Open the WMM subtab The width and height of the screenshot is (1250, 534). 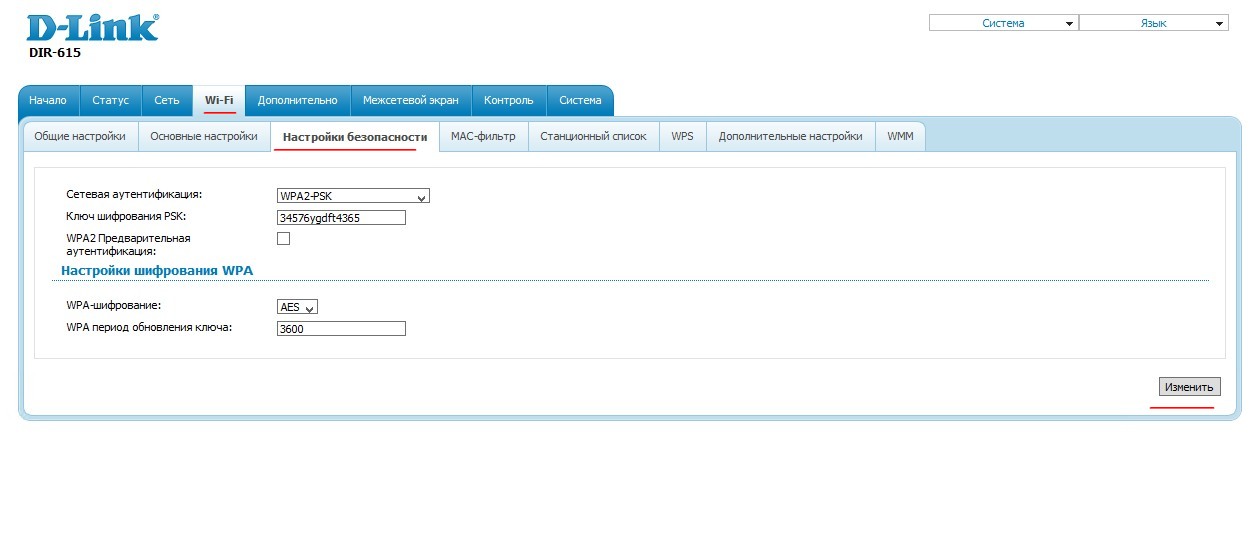pos(900,137)
